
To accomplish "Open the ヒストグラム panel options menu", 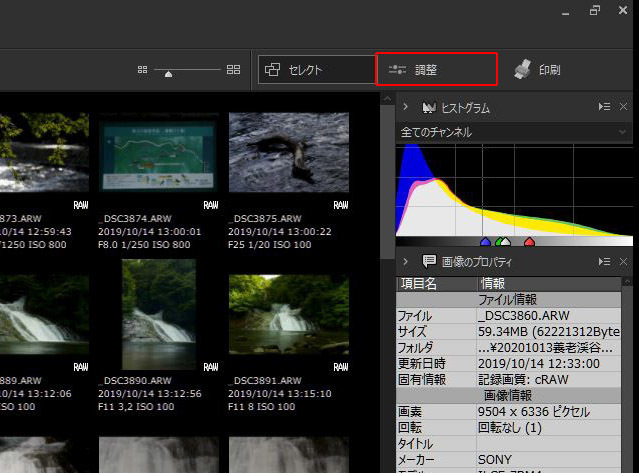I will tap(603, 107).
